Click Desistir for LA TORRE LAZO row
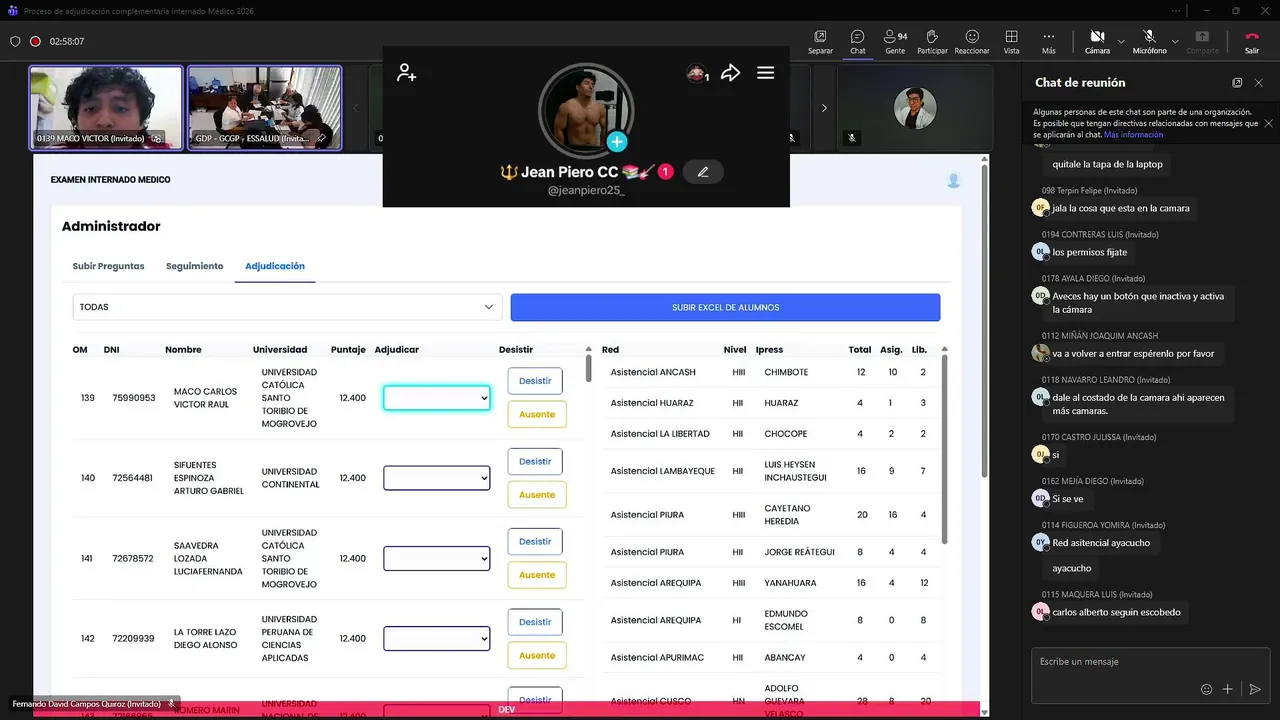This screenshot has height=720, width=1280. 535,622
